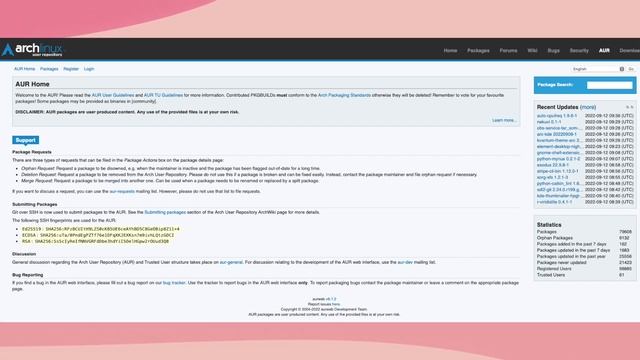Image resolution: width=640 pixels, height=360 pixels.
Task: Open the bug tracker link
Action: 174,283
